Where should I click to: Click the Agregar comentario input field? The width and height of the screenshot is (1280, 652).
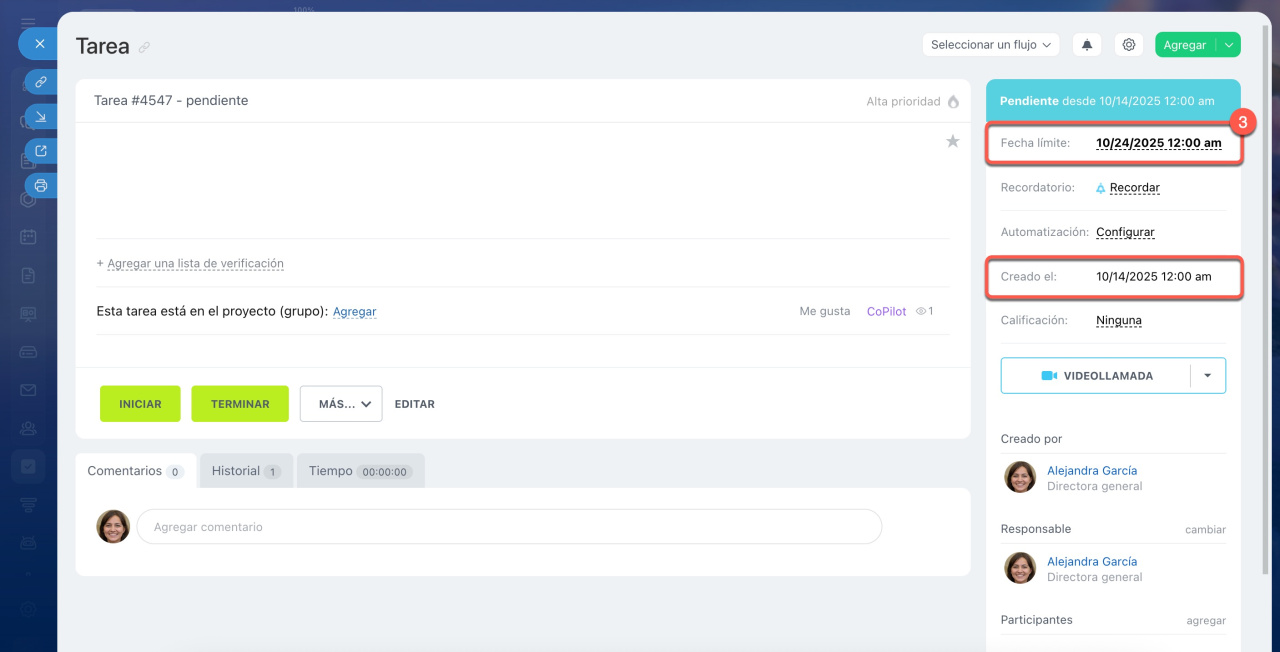[509, 527]
